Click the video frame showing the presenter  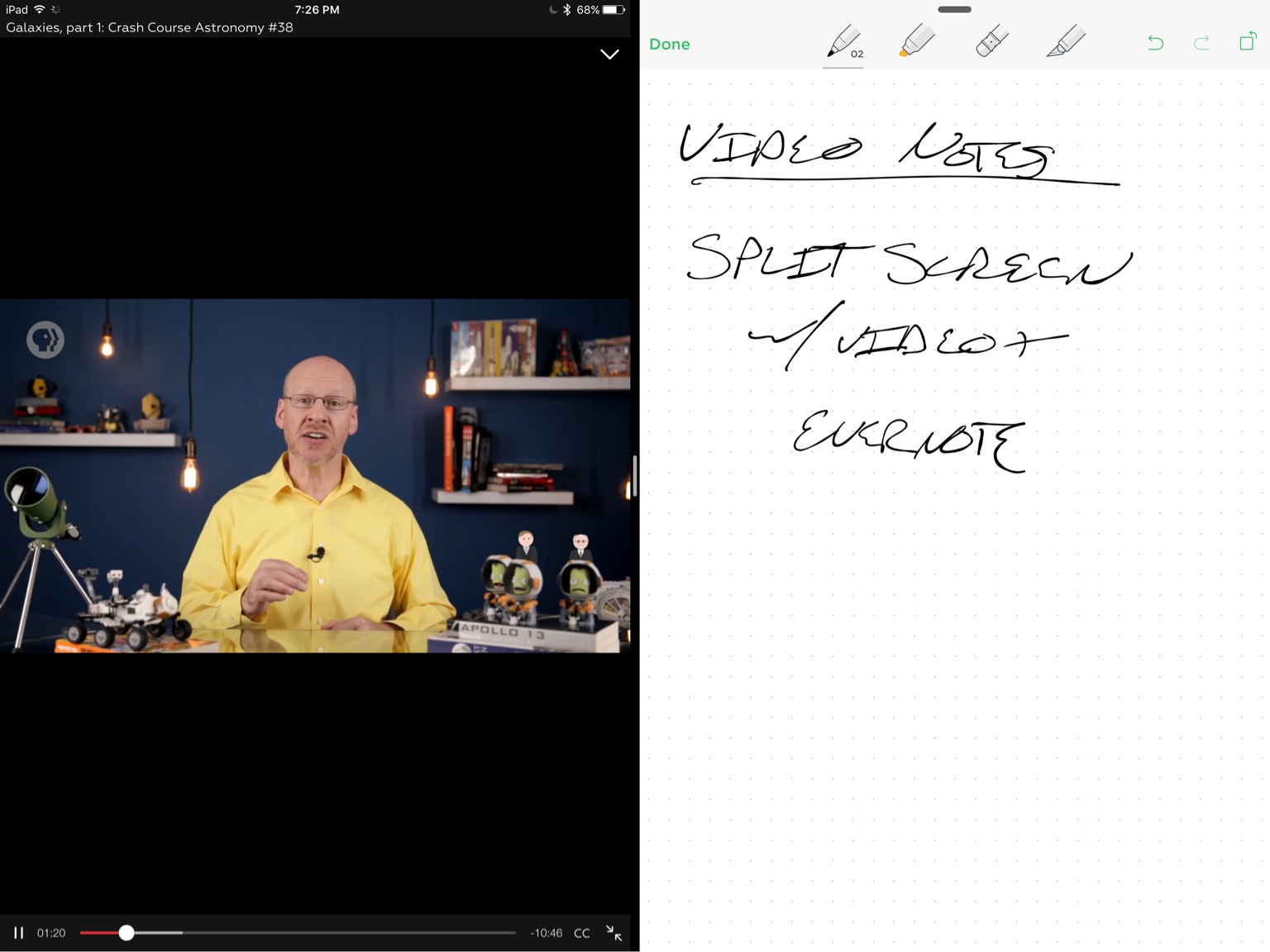click(315, 476)
